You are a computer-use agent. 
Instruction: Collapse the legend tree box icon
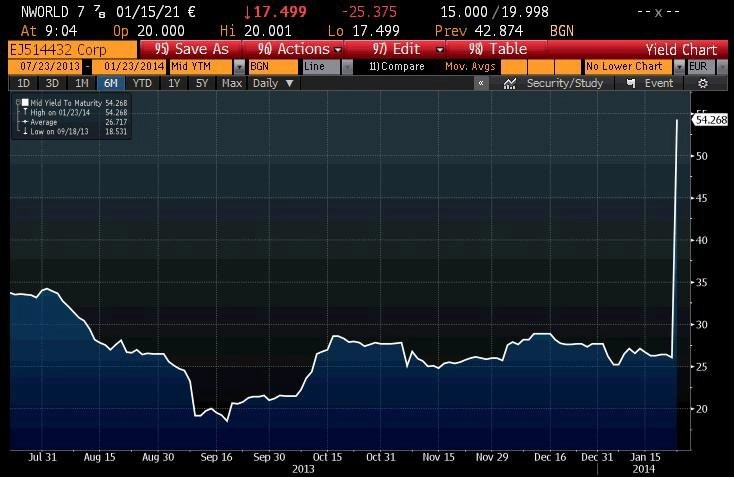(18, 102)
